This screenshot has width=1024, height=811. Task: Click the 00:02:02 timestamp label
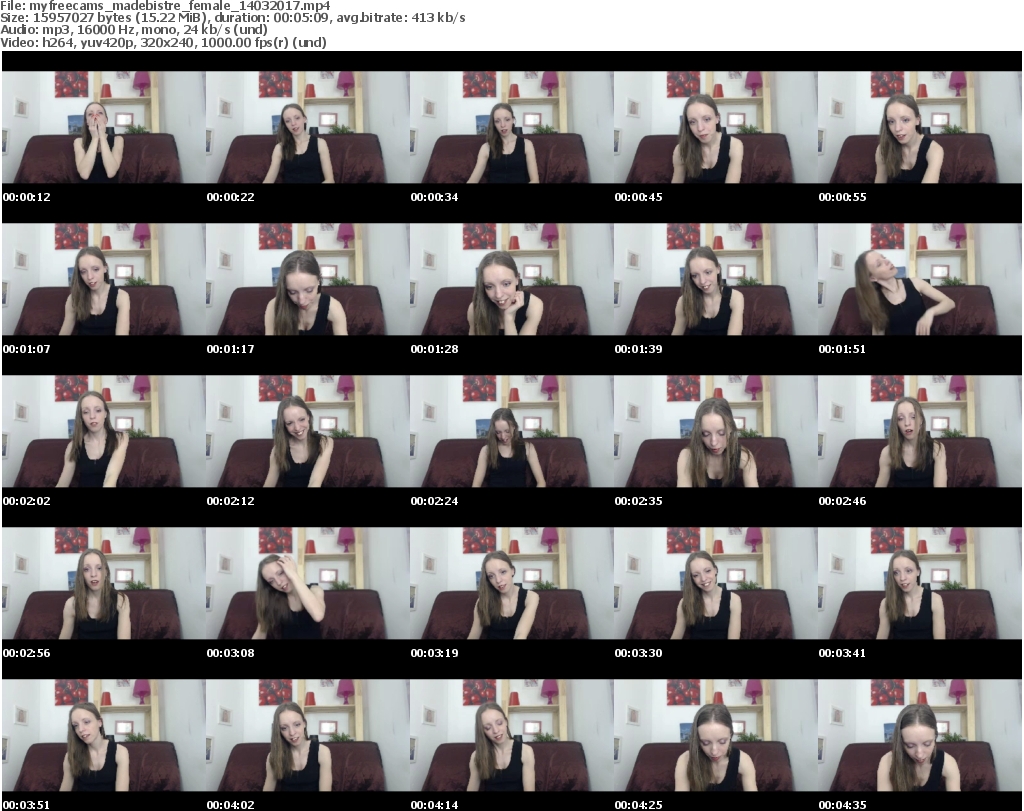coord(27,501)
